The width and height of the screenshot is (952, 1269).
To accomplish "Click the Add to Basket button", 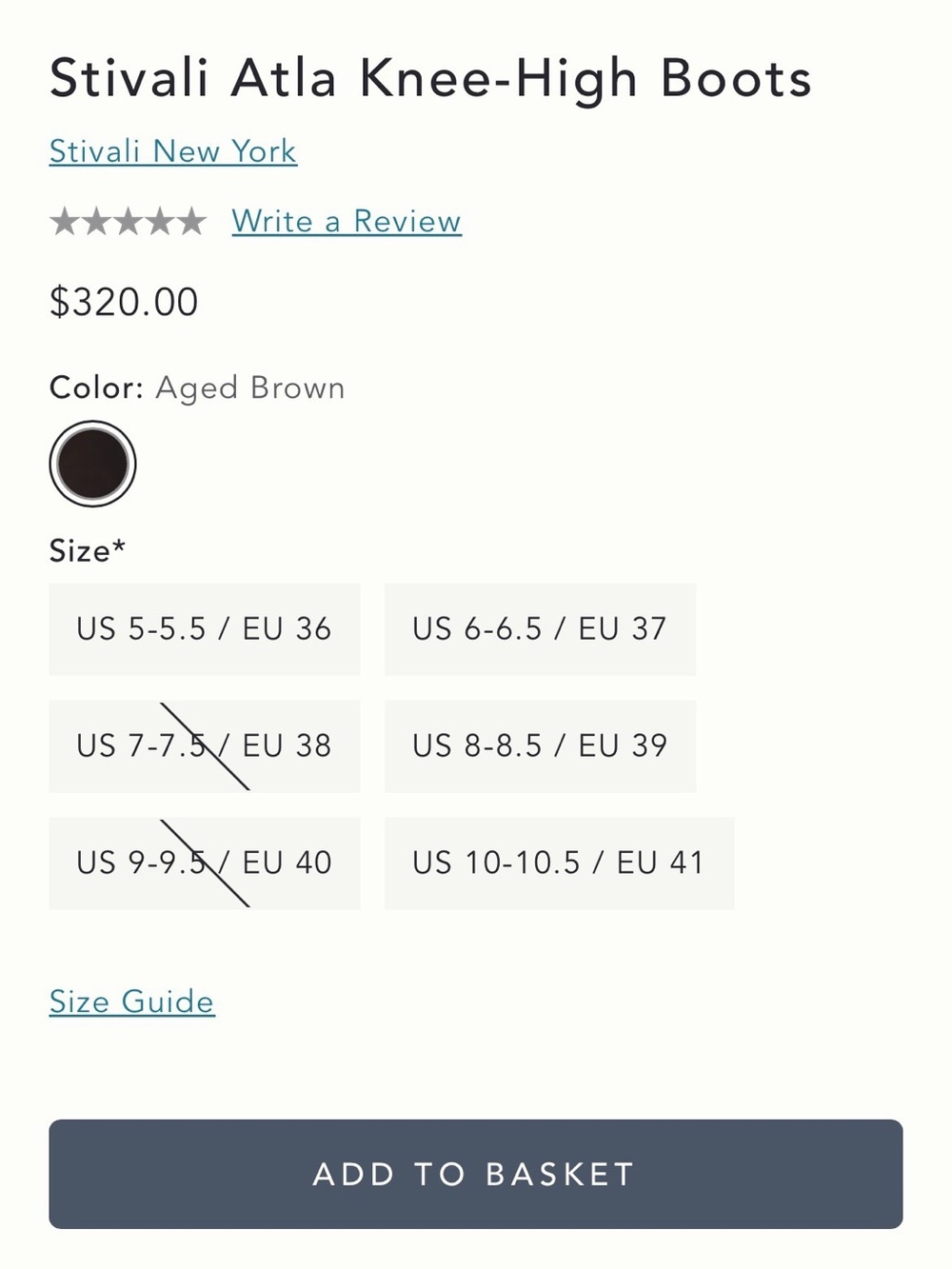I will (x=476, y=1174).
